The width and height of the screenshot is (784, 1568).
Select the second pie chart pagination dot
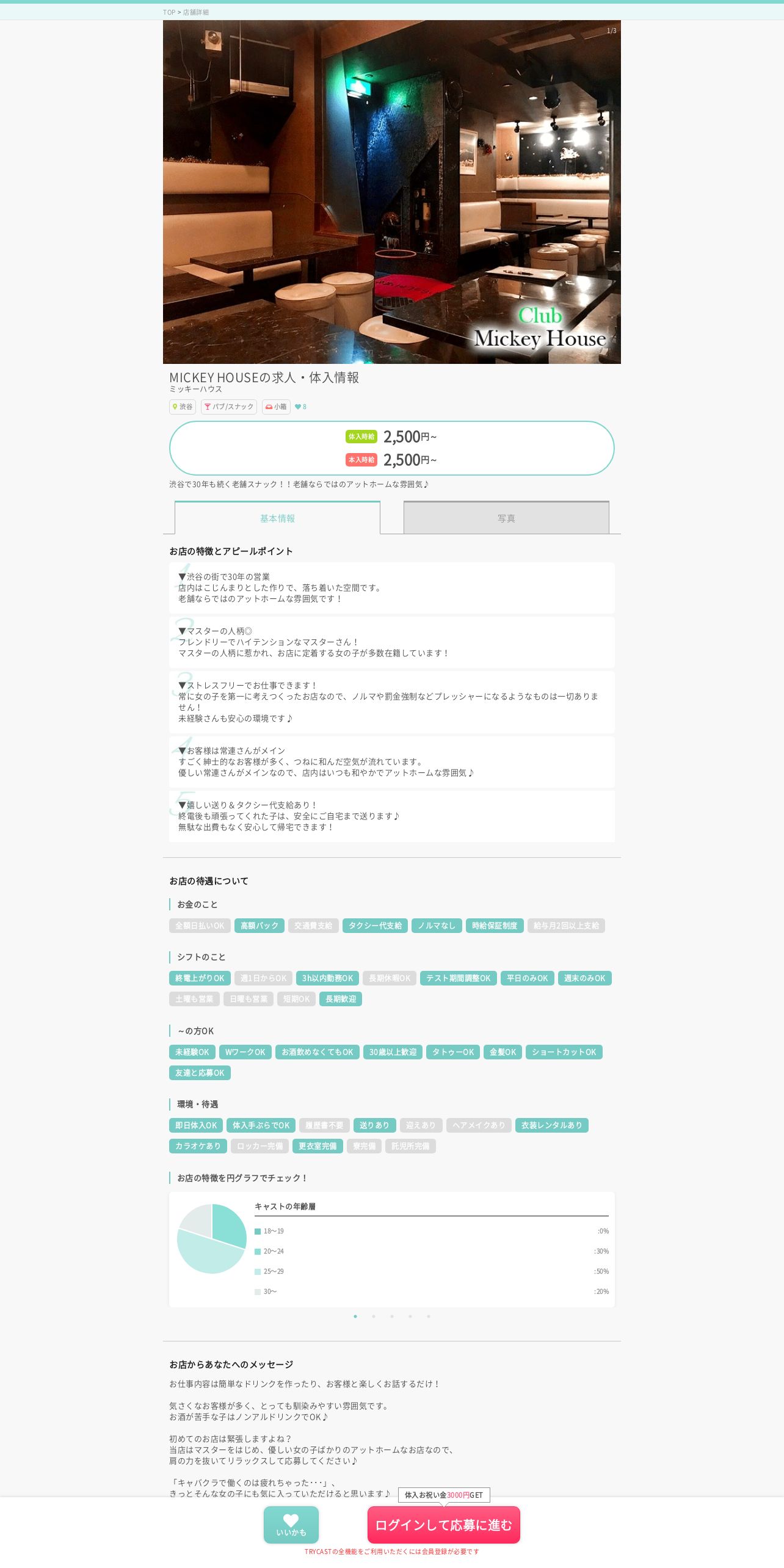374,1316
